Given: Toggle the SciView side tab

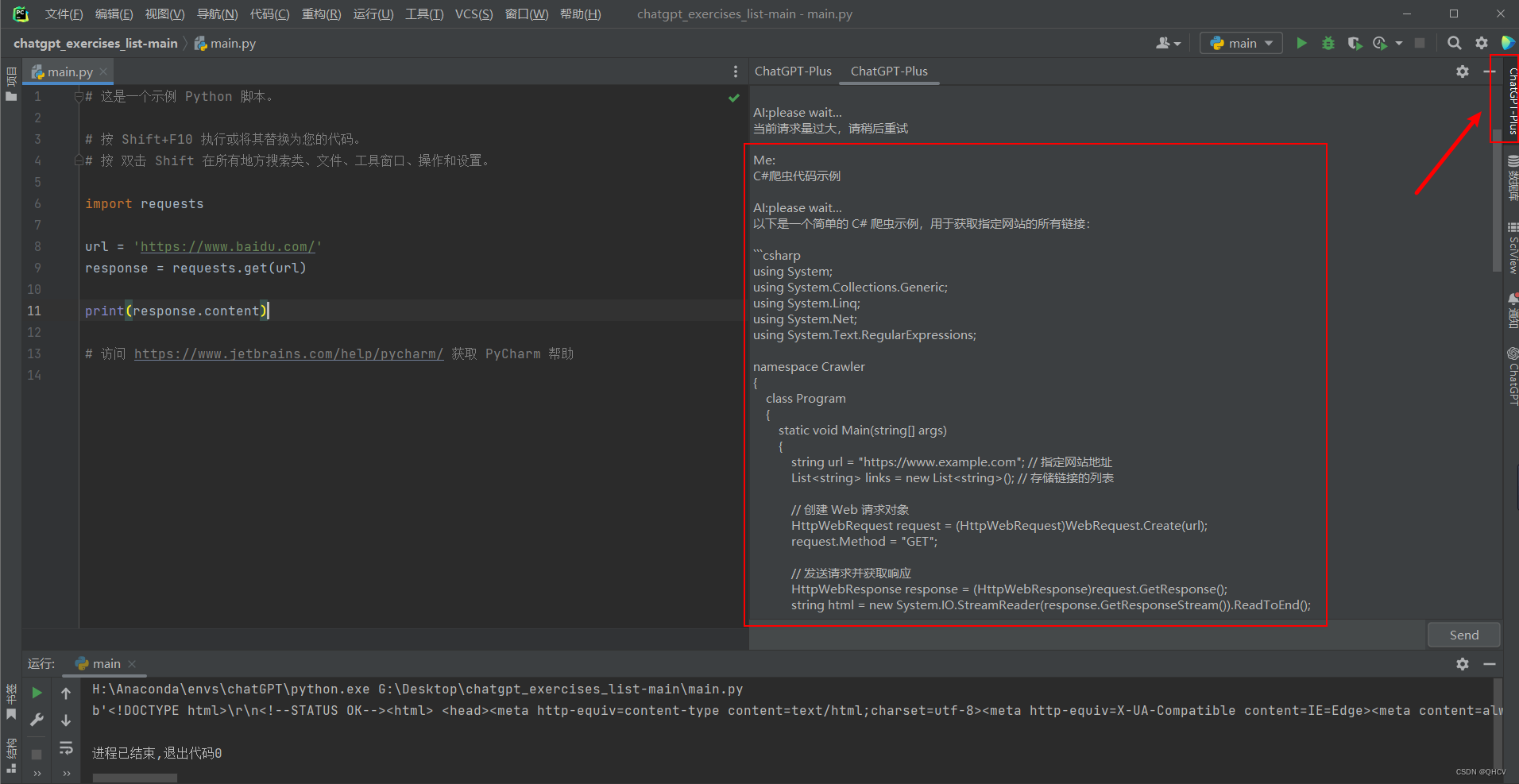Looking at the screenshot, I should point(1512,248).
